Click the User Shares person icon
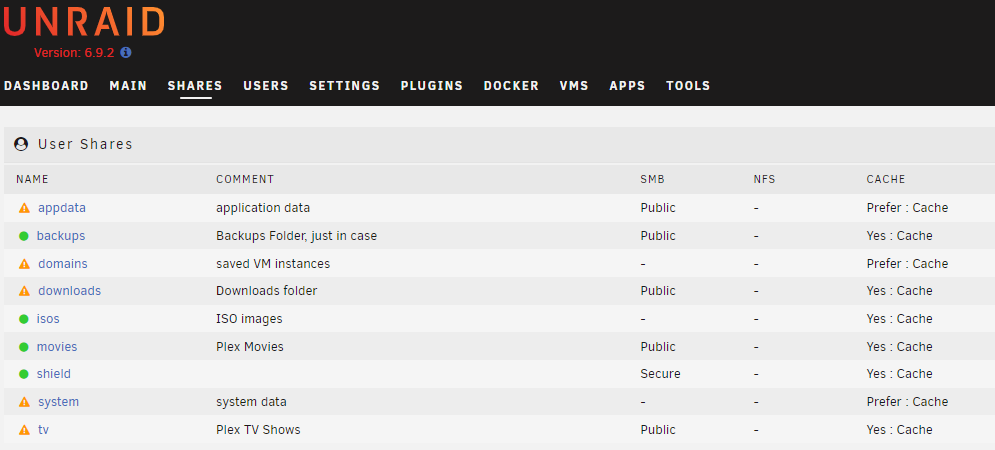 pyautogui.click(x=21, y=144)
